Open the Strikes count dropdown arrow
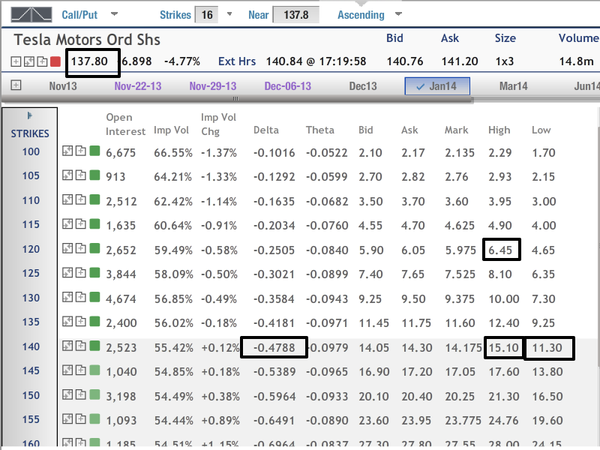 point(230,14)
